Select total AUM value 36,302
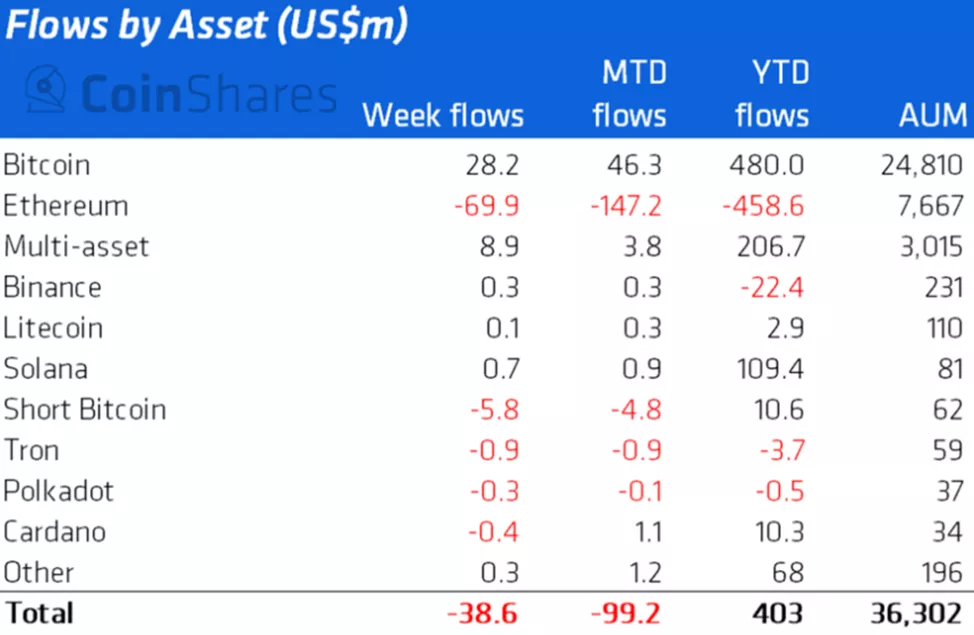The width and height of the screenshot is (974, 635). point(919,611)
